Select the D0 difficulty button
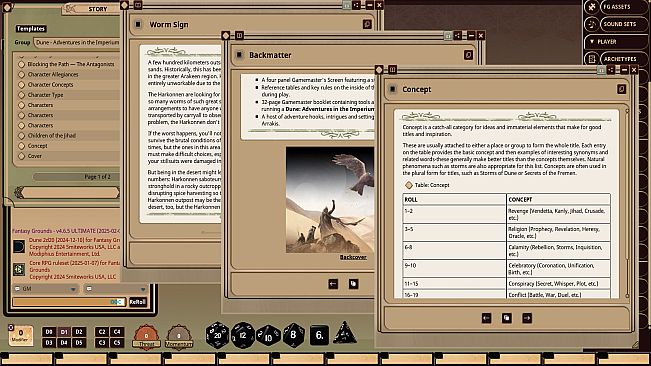The width and height of the screenshot is (651, 366). click(49, 332)
